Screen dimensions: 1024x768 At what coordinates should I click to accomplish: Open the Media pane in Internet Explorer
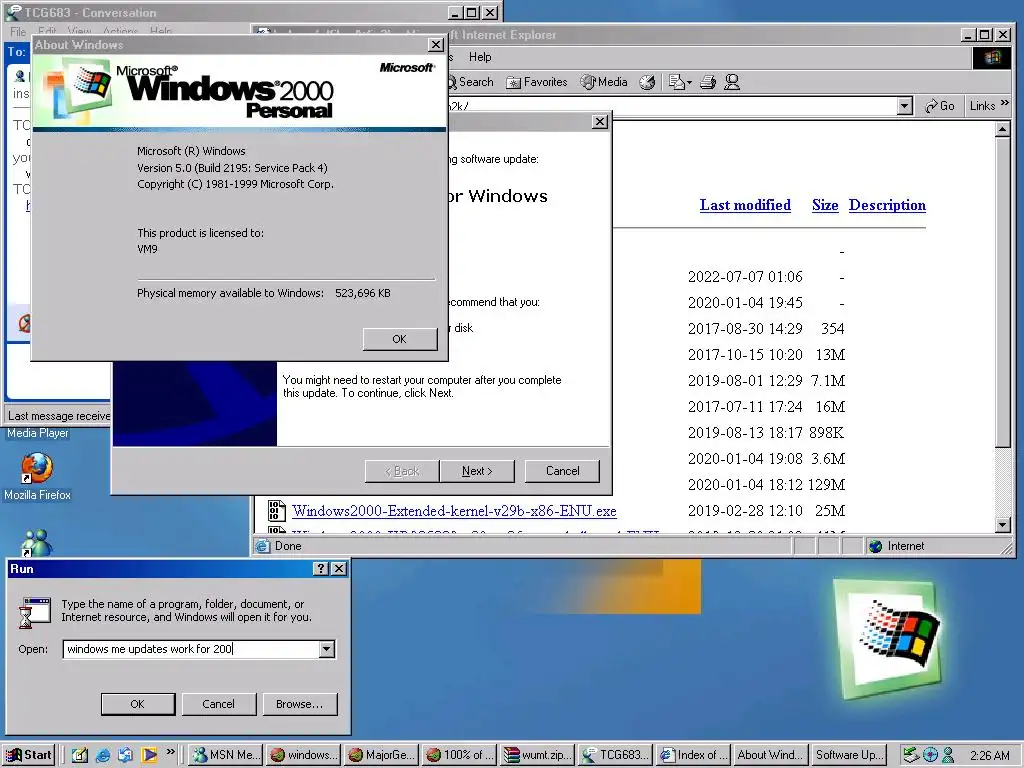pos(604,82)
